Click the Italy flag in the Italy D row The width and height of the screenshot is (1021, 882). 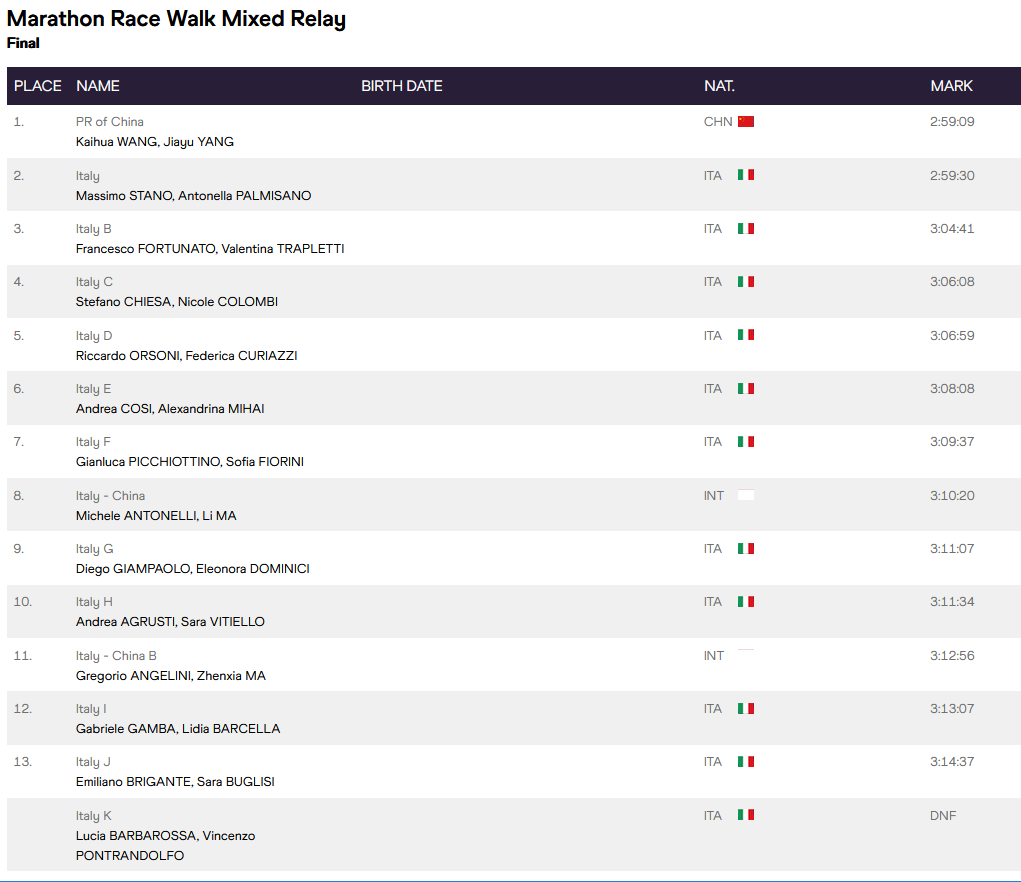(746, 335)
